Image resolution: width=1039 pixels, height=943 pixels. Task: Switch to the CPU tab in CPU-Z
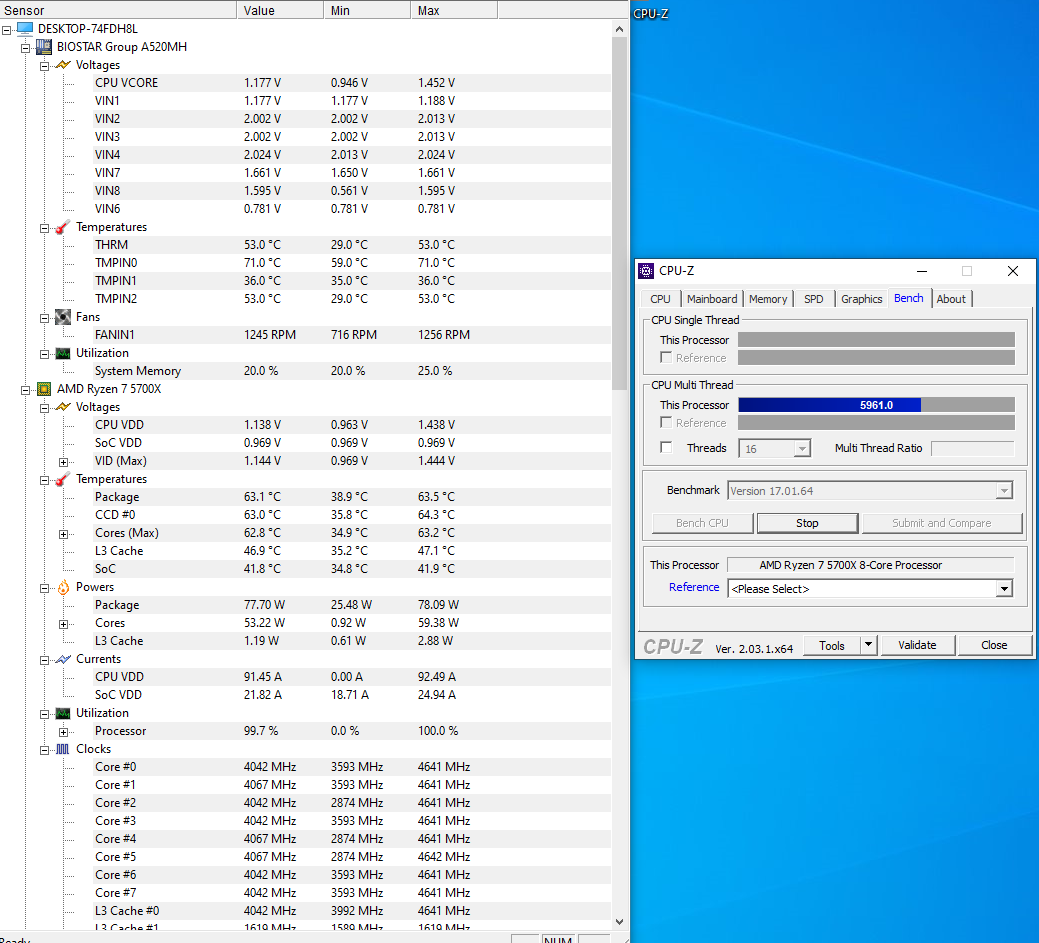(x=661, y=299)
